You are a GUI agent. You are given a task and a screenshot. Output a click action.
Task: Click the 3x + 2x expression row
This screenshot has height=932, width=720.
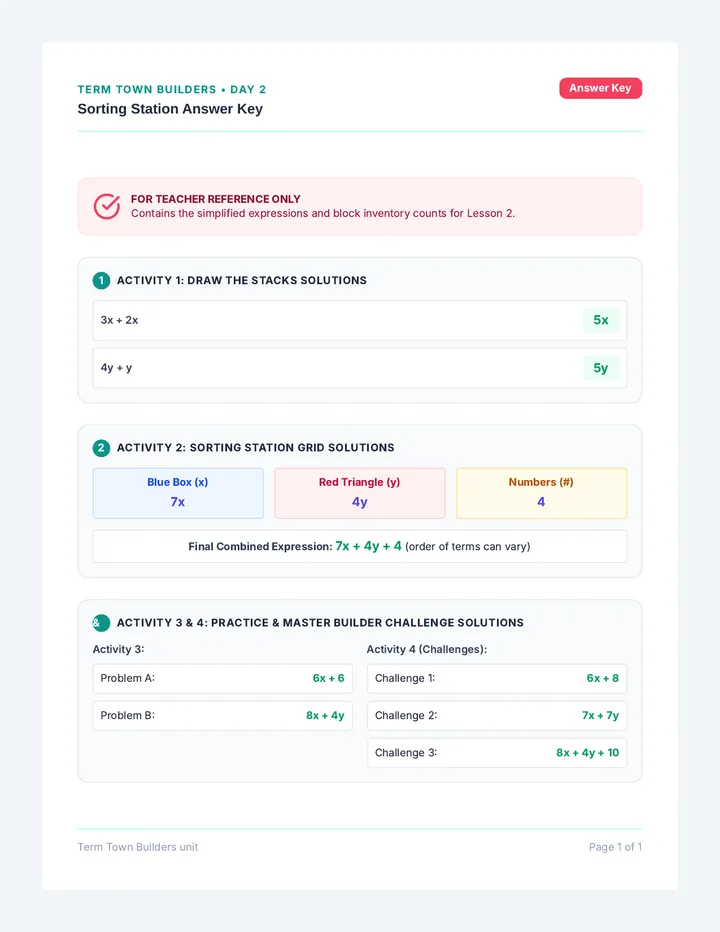pos(360,320)
